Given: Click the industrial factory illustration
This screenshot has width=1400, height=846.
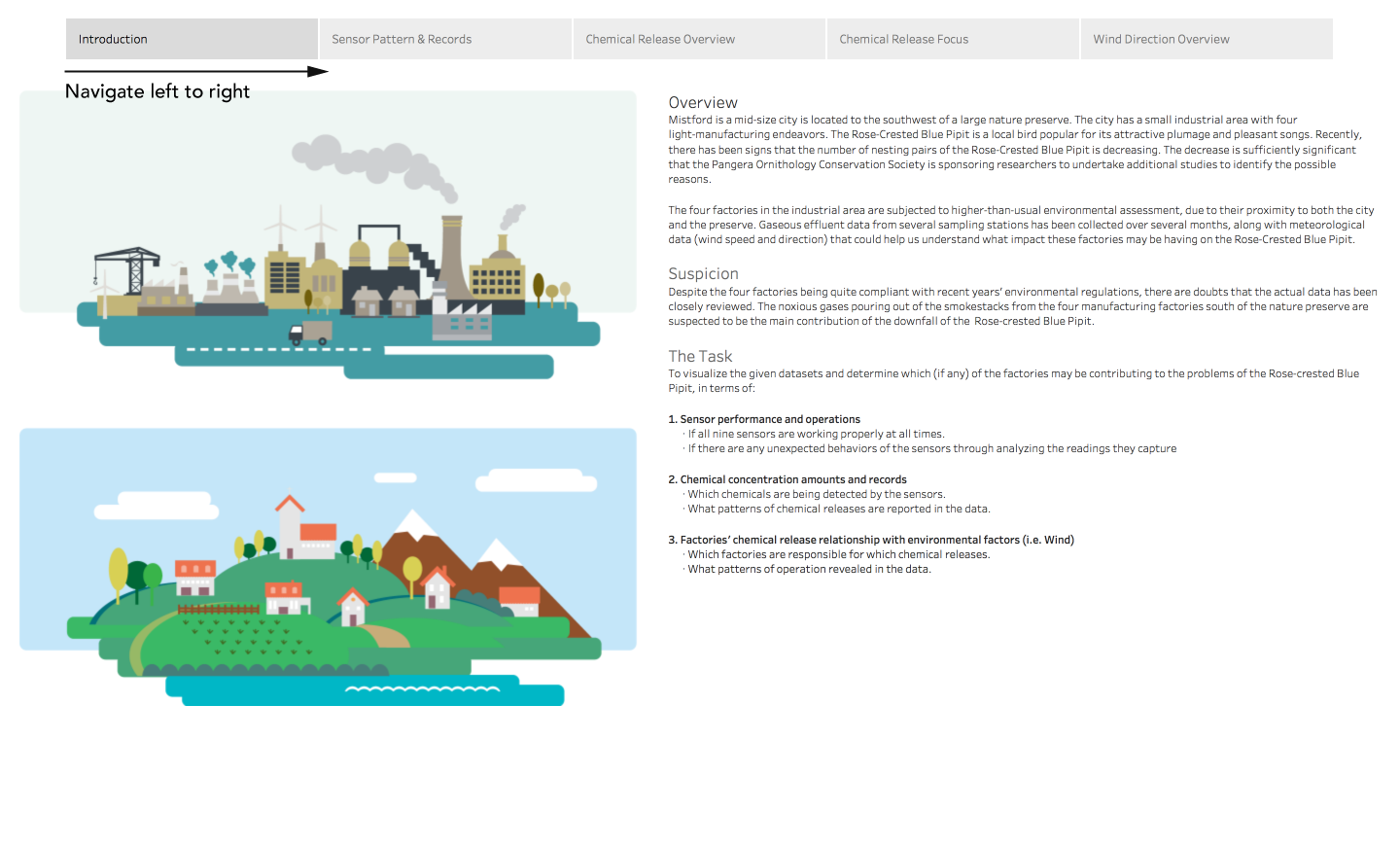Looking at the screenshot, I should [x=328, y=234].
